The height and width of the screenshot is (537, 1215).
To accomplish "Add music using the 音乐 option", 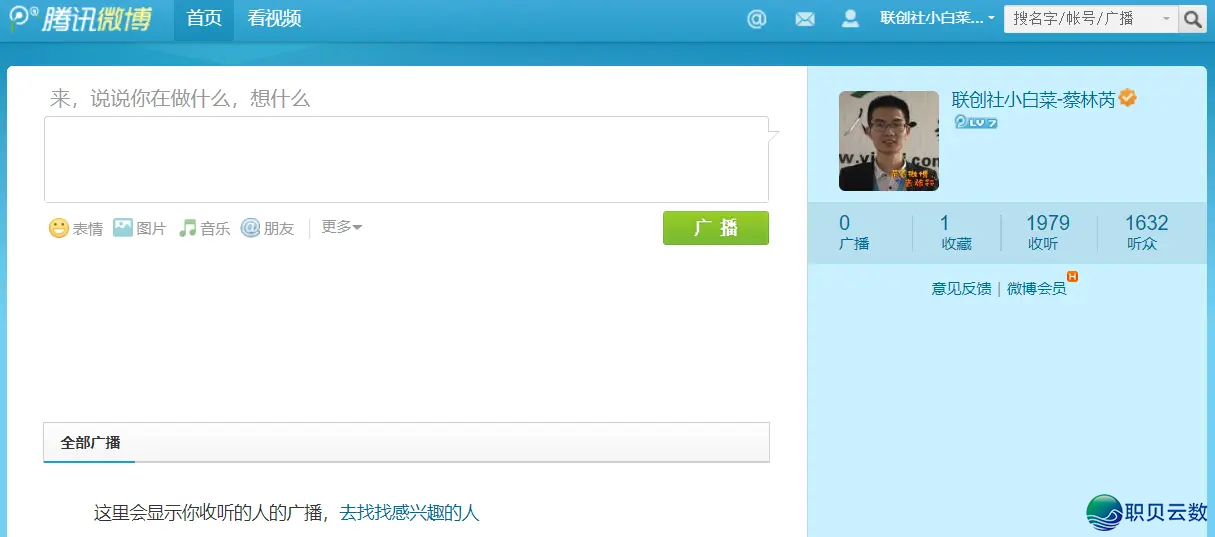I will 204,228.
